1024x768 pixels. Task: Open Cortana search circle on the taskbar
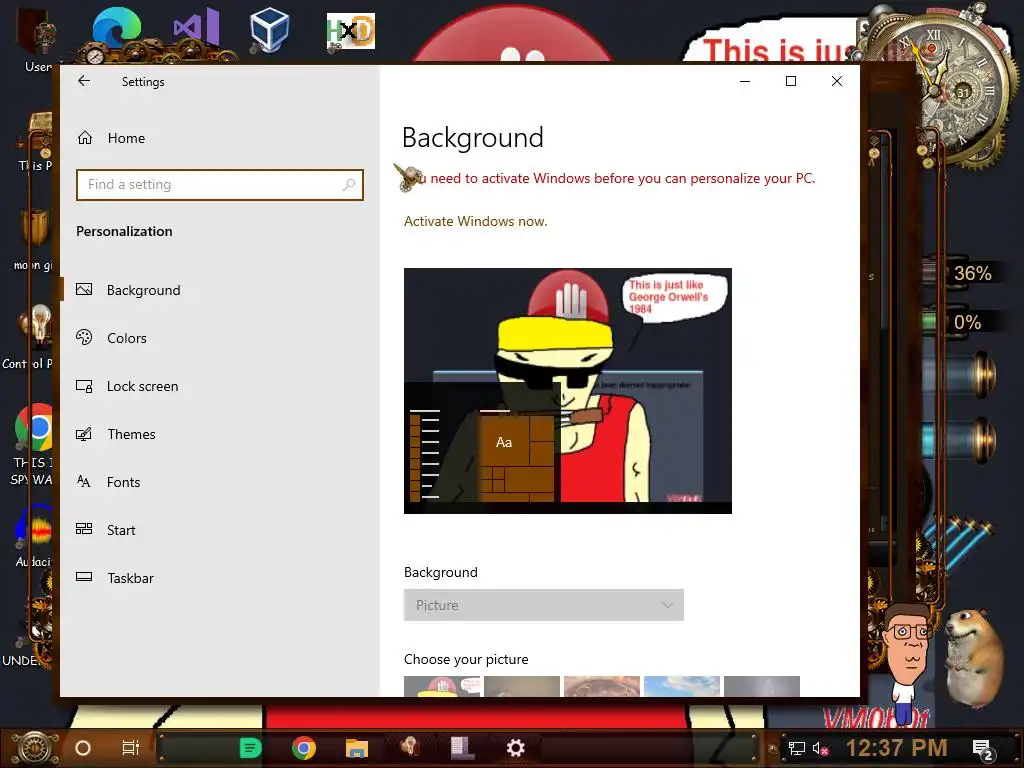83,748
